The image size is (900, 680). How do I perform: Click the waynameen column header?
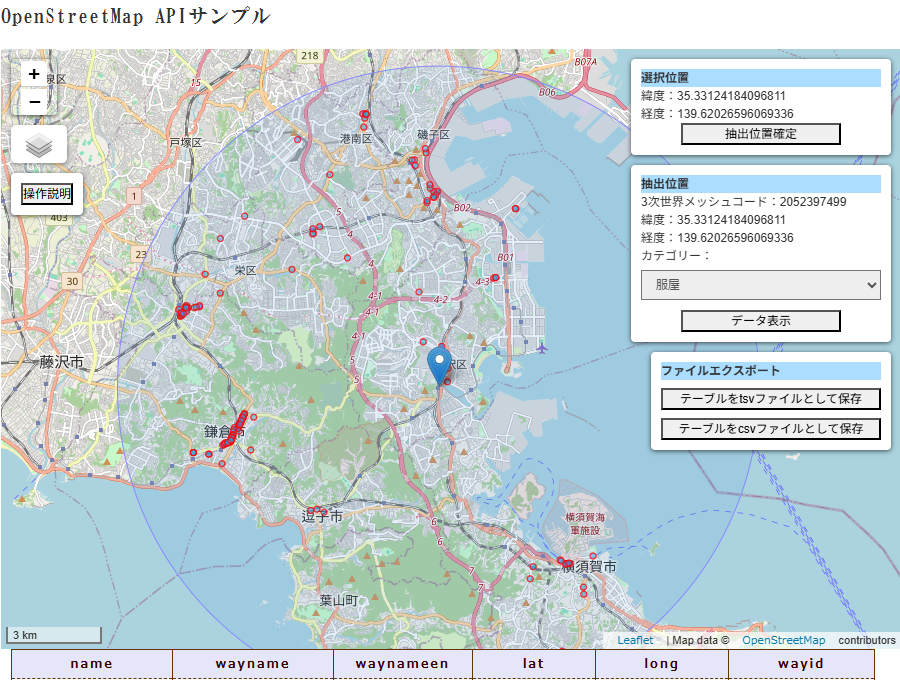402,664
